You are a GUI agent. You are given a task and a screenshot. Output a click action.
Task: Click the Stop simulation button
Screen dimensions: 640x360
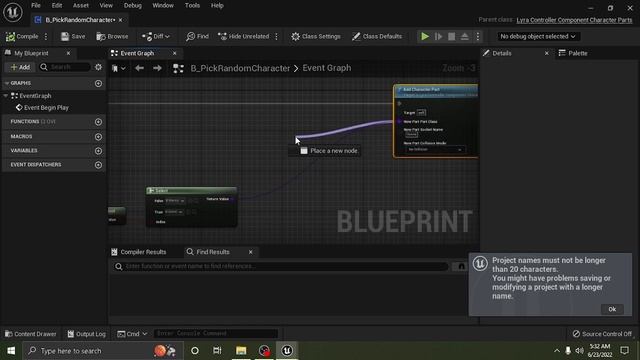point(451,36)
